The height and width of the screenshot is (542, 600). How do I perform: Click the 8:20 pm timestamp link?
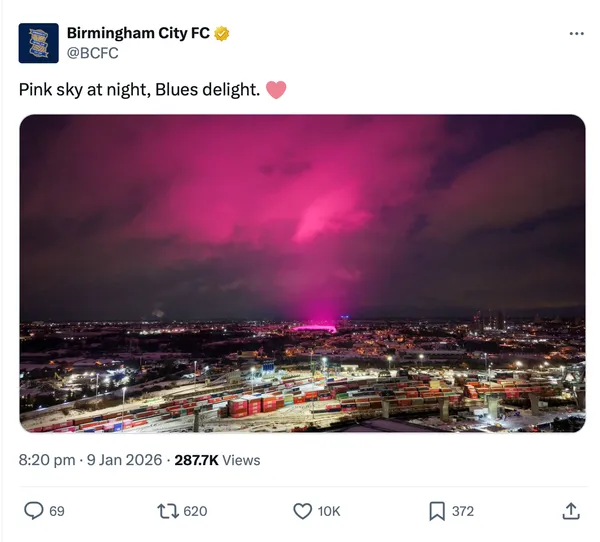tap(47, 460)
